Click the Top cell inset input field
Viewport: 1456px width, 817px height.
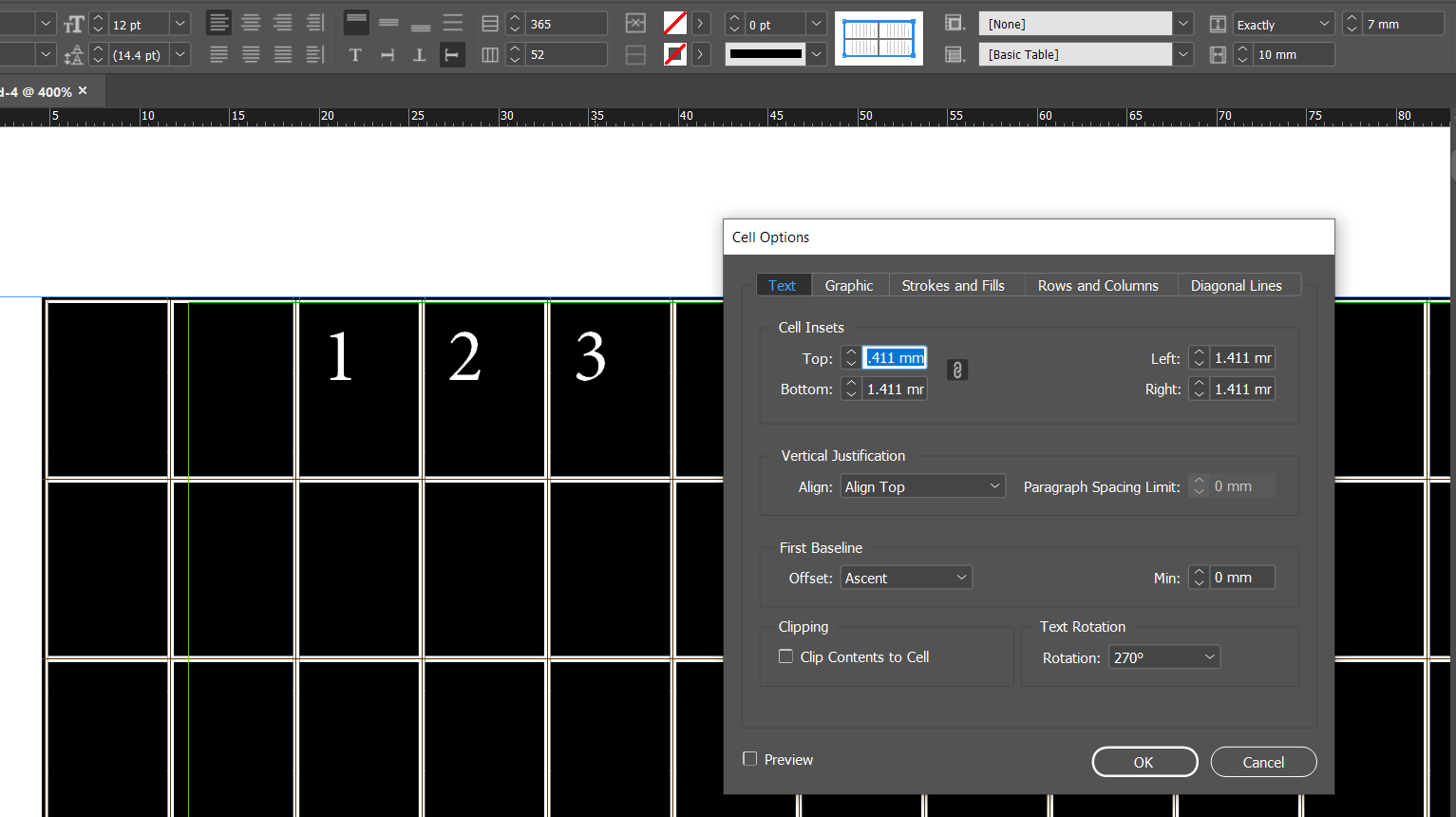(894, 357)
